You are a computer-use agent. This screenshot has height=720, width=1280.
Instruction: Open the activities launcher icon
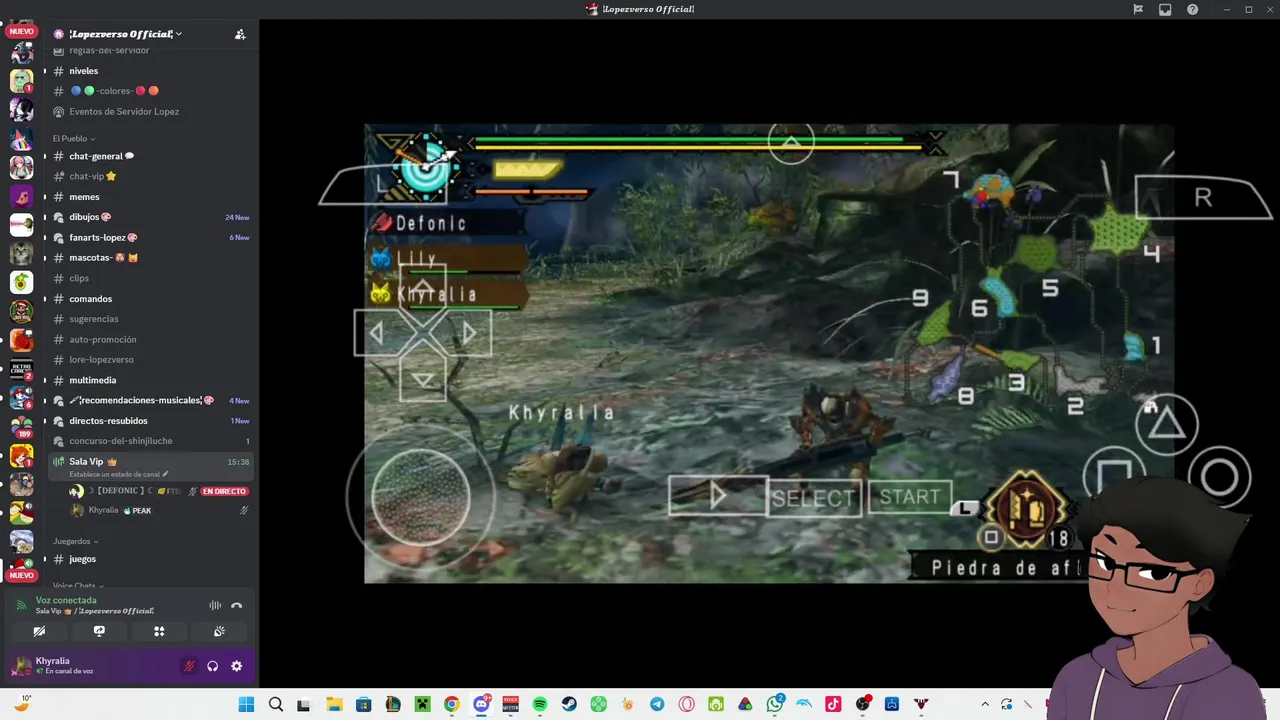pos(159,631)
